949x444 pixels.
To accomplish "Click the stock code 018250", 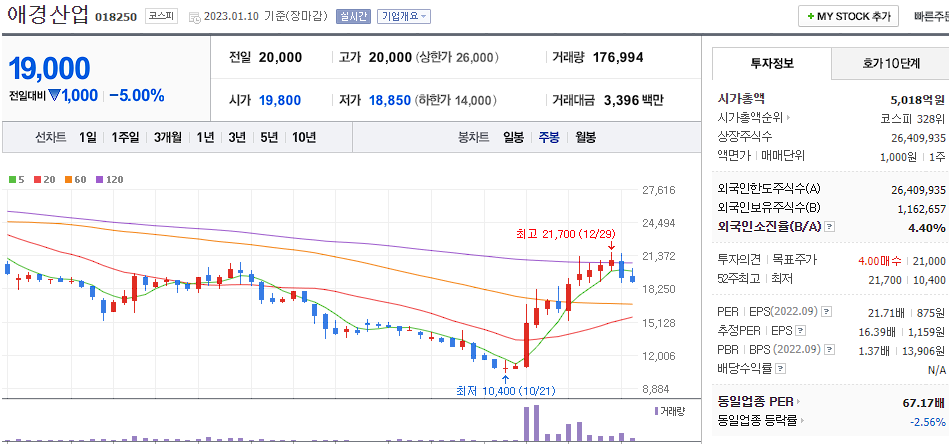I will [116, 17].
